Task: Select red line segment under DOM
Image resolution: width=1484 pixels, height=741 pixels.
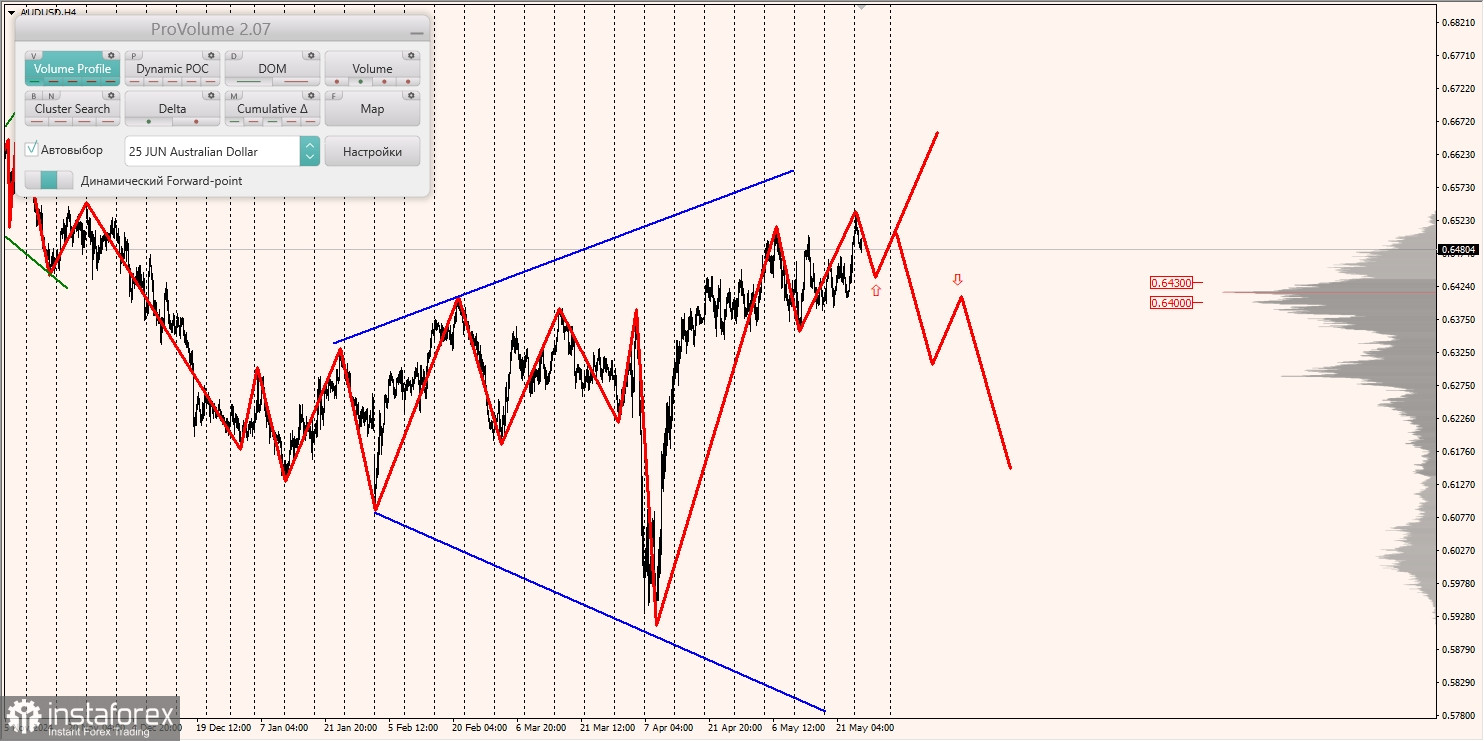Action: 296,81
